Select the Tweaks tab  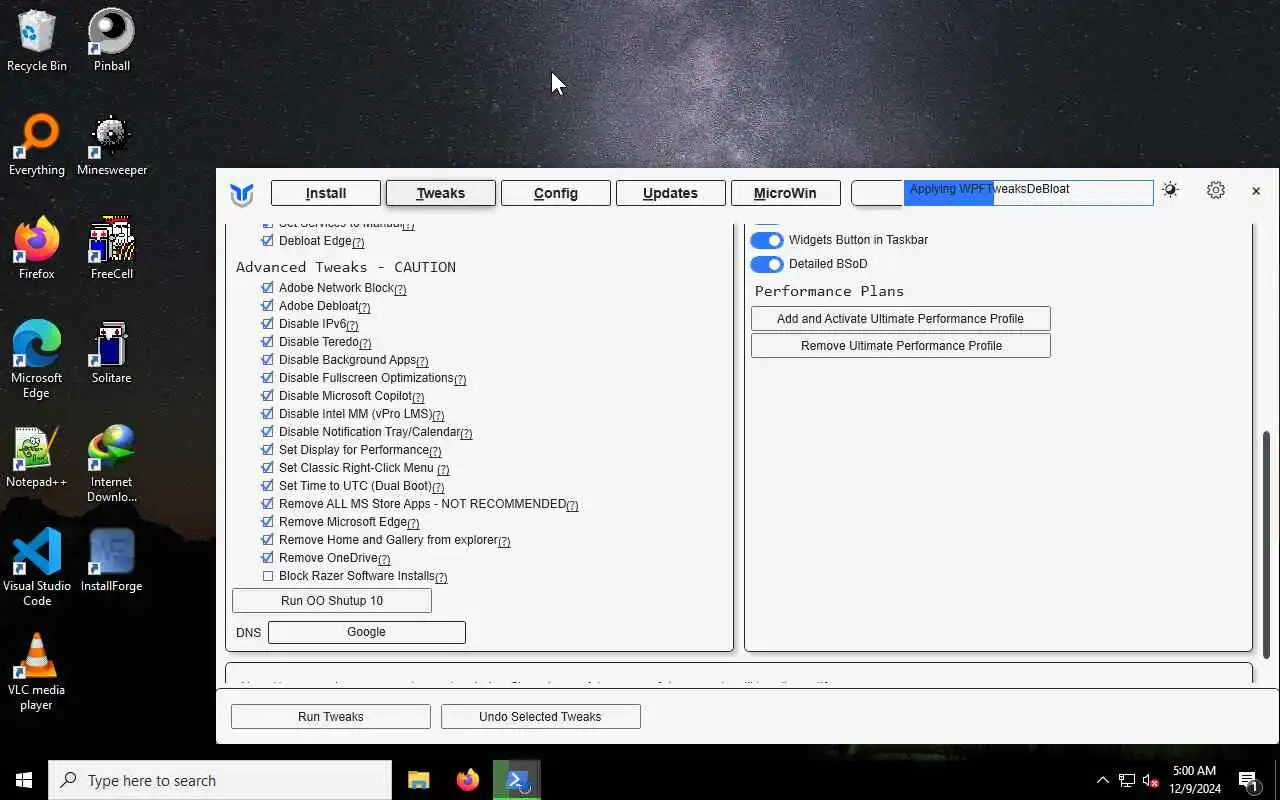(x=441, y=193)
